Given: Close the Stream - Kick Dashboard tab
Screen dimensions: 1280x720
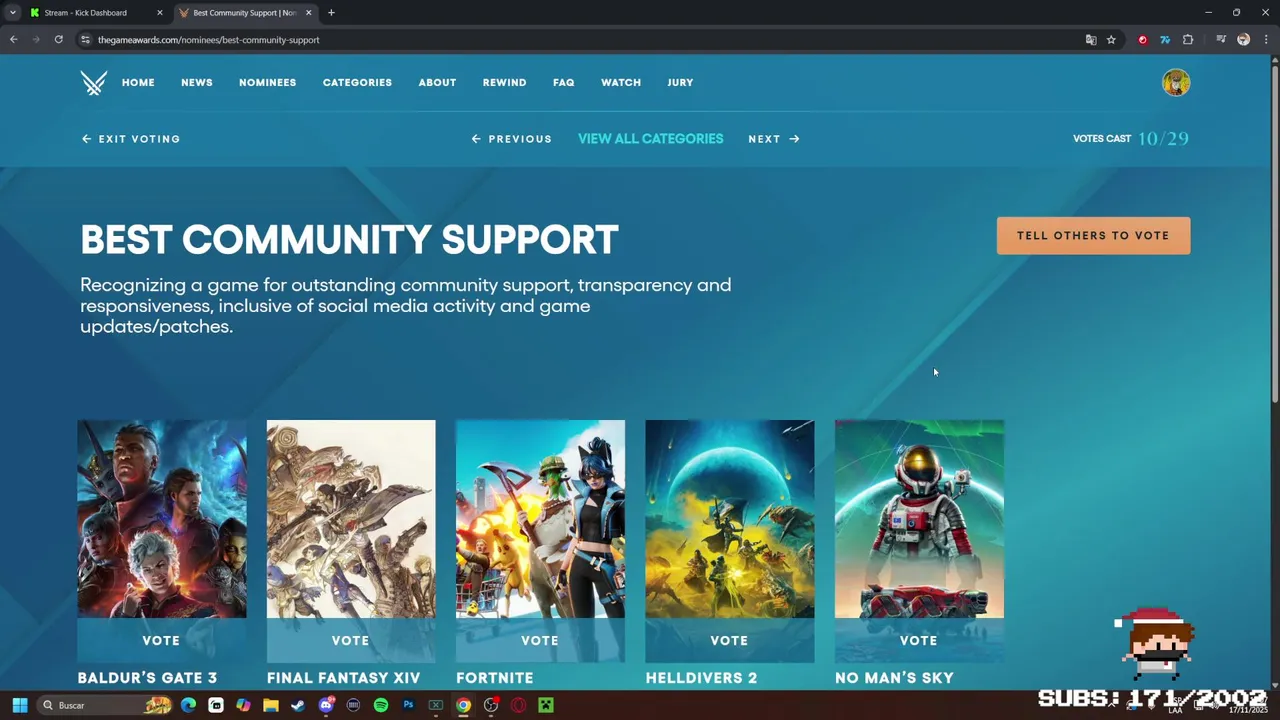Looking at the screenshot, I should coord(159,13).
